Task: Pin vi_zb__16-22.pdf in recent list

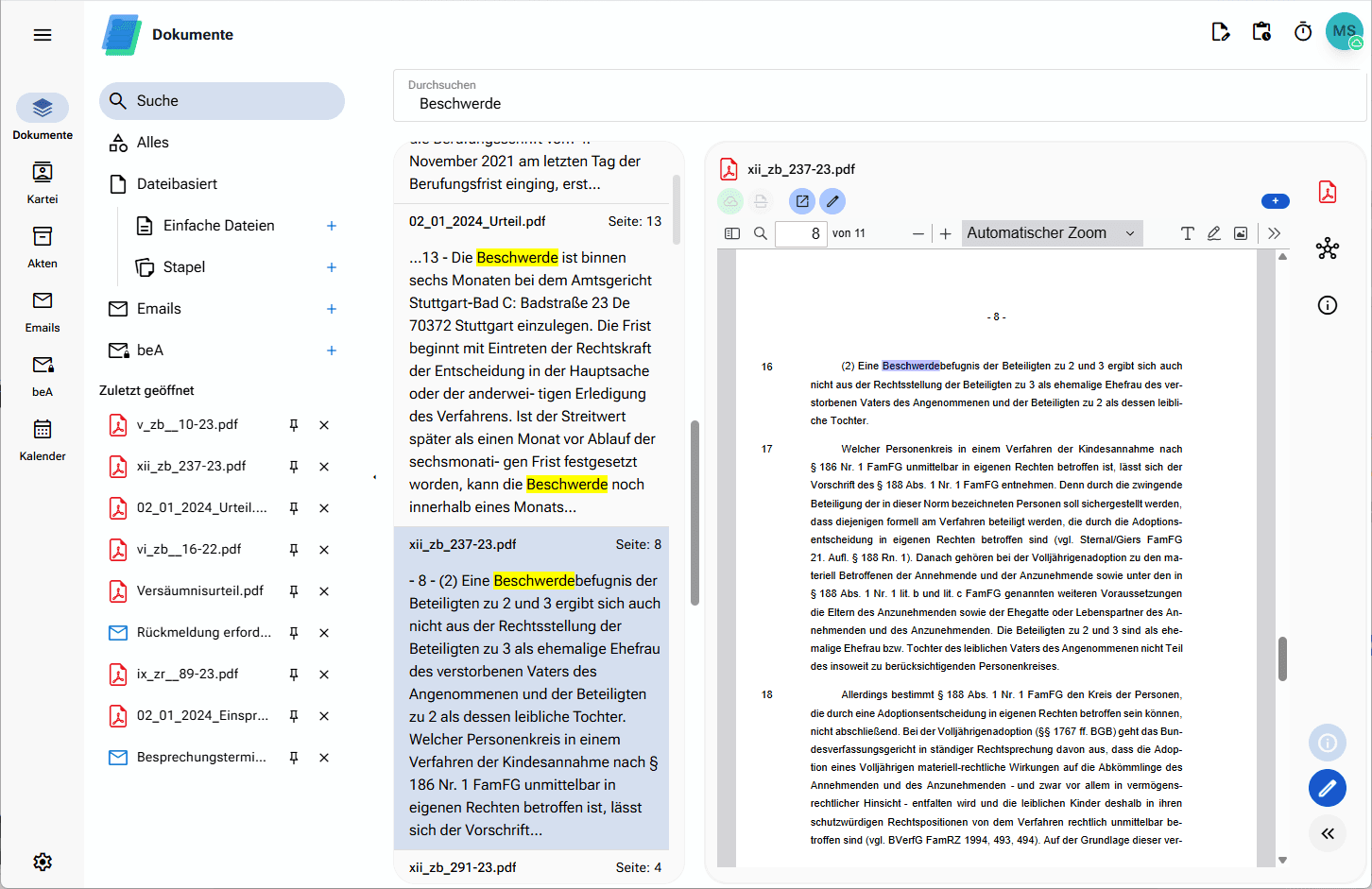Action: tap(294, 550)
